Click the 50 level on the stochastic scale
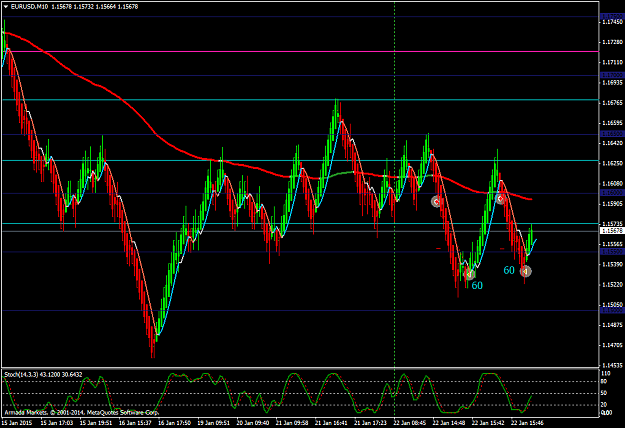The image size is (625, 428). pyautogui.click(x=604, y=393)
